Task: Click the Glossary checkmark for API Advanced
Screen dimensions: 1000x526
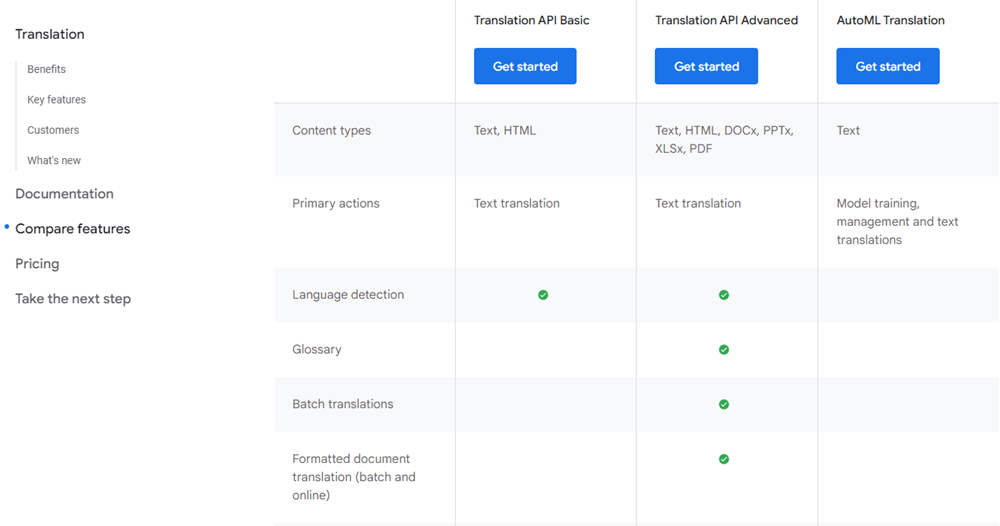Action: click(x=724, y=349)
